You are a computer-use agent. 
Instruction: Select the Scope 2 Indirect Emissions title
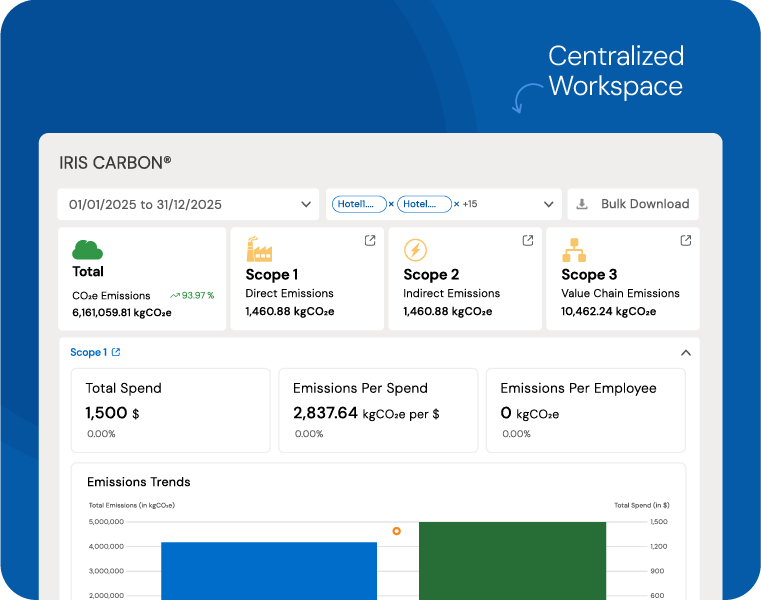point(431,275)
